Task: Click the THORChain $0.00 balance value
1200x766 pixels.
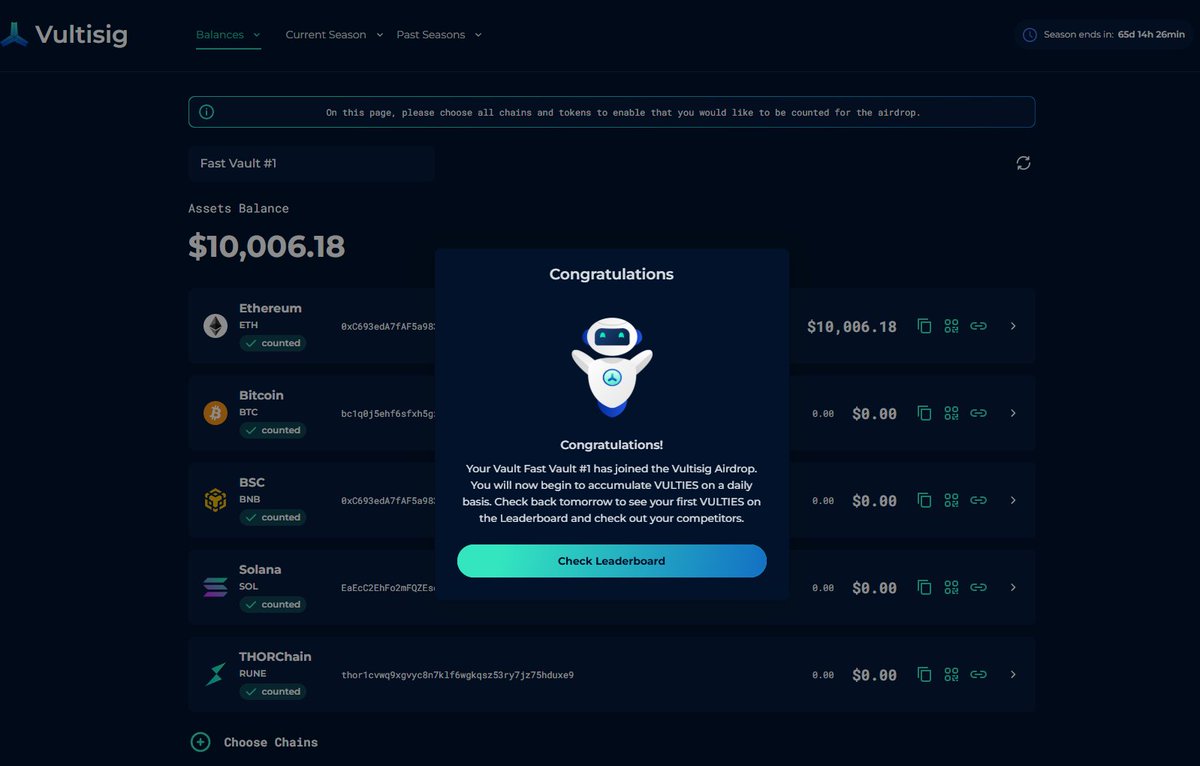Action: (x=874, y=675)
